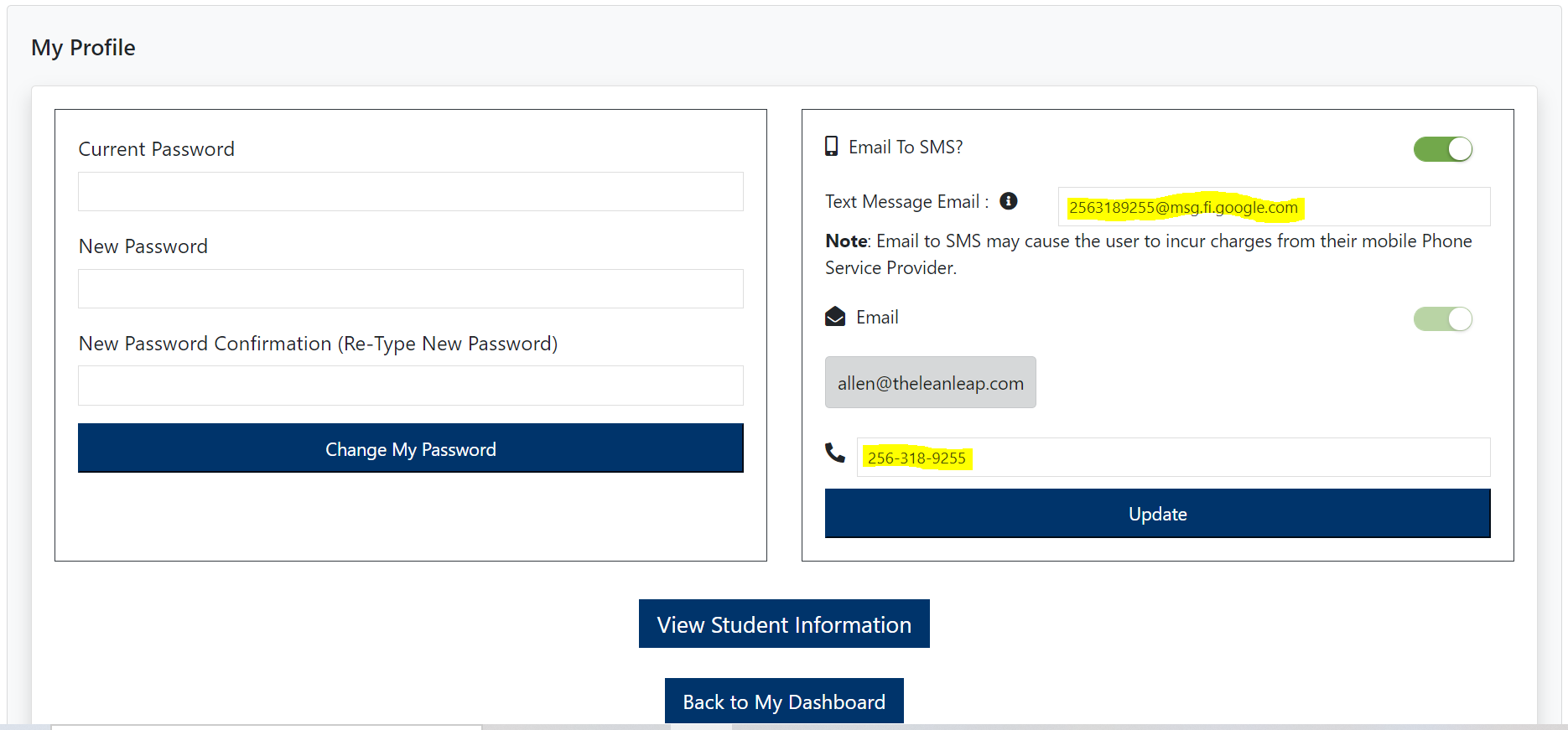Image resolution: width=1568 pixels, height=730 pixels.
Task: Click the Text Message Email label
Action: [906, 202]
